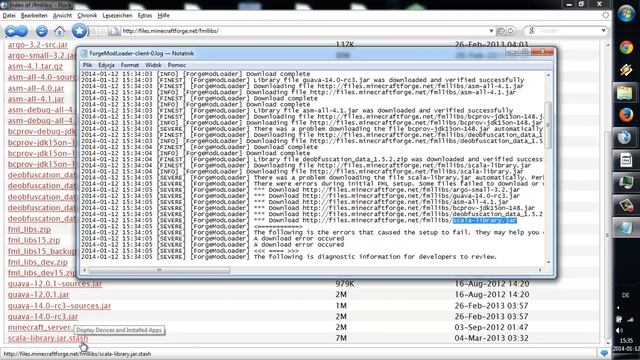Click the blue globe taskbar icon
The width and height of the screenshot is (640, 360).
pos(624,138)
